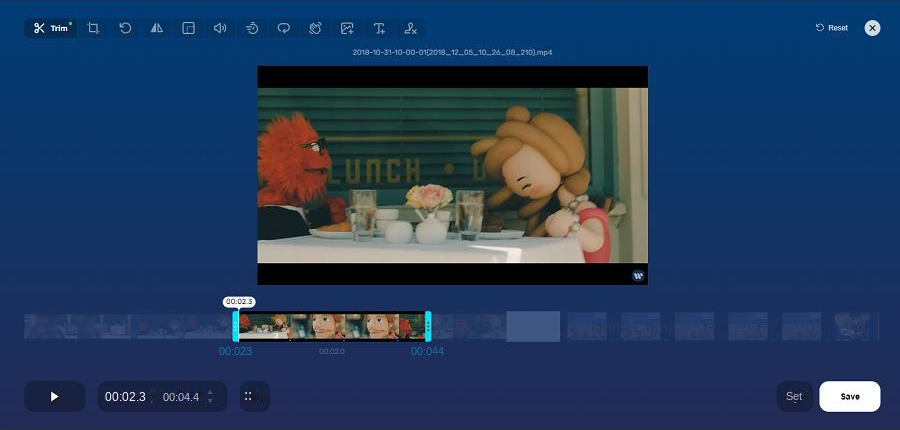Click the Remove watermark/logo tool
This screenshot has height=430, width=900.
click(410, 28)
